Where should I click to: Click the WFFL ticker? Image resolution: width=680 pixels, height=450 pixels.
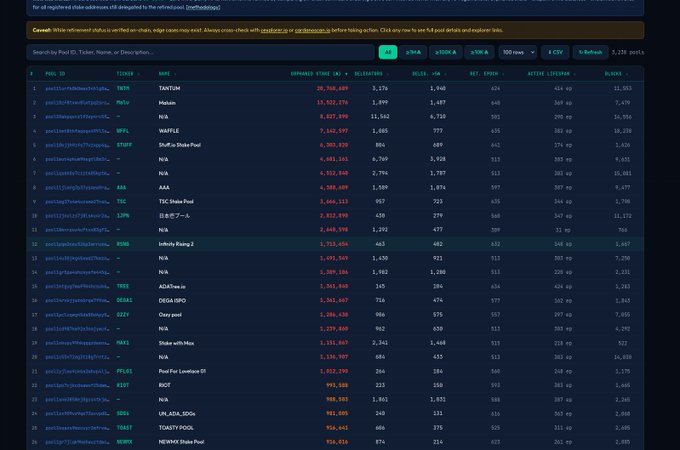(x=123, y=131)
